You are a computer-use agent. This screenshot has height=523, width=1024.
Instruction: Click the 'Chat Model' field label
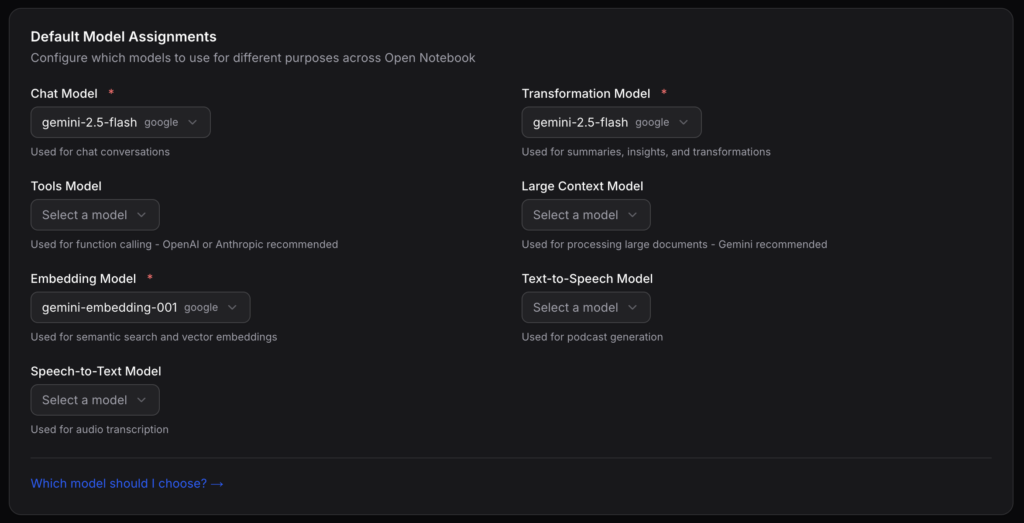coord(64,94)
